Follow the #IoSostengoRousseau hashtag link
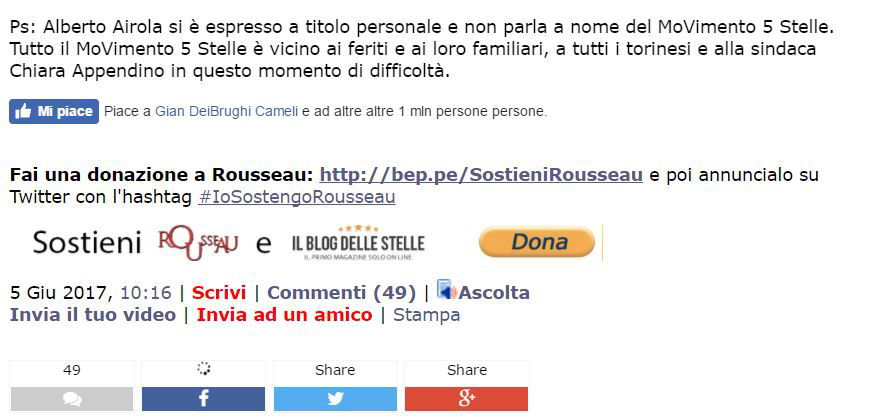The image size is (875, 420). tap(297, 197)
